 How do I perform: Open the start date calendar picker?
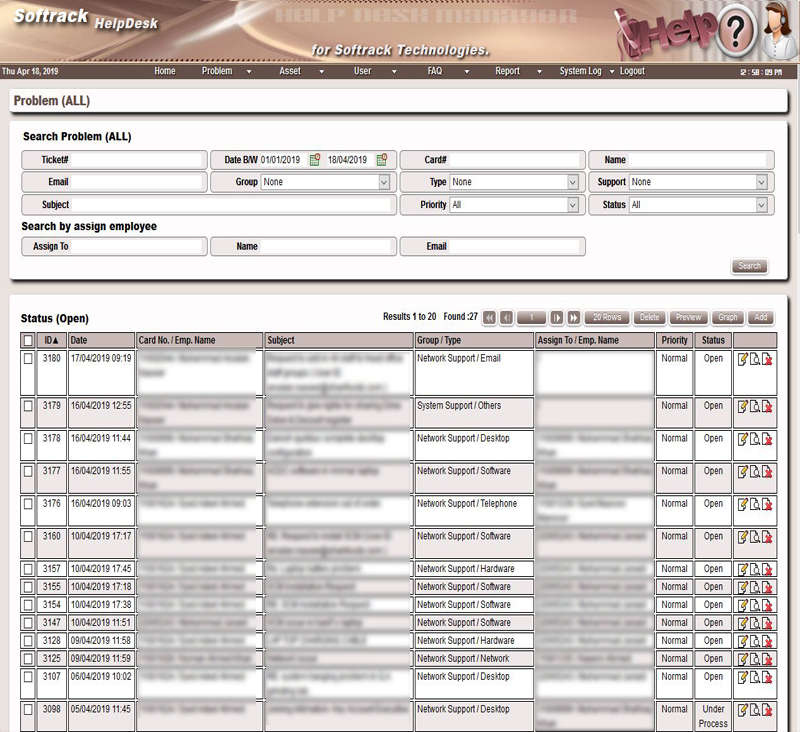click(x=315, y=160)
